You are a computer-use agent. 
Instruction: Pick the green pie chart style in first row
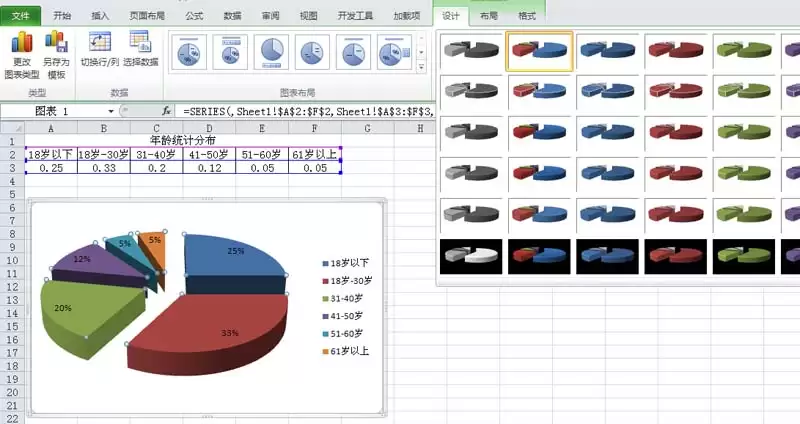click(741, 50)
